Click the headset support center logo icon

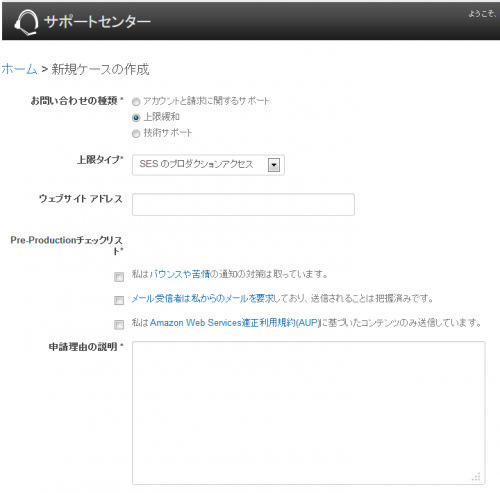pyautogui.click(x=26, y=22)
